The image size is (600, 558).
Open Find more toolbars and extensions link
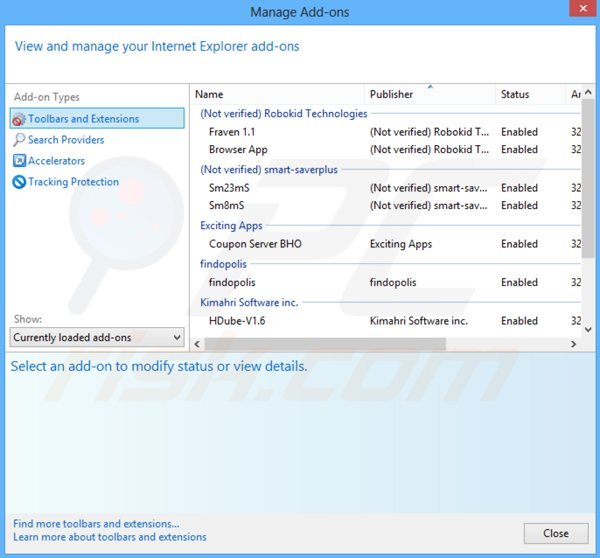coord(96,524)
